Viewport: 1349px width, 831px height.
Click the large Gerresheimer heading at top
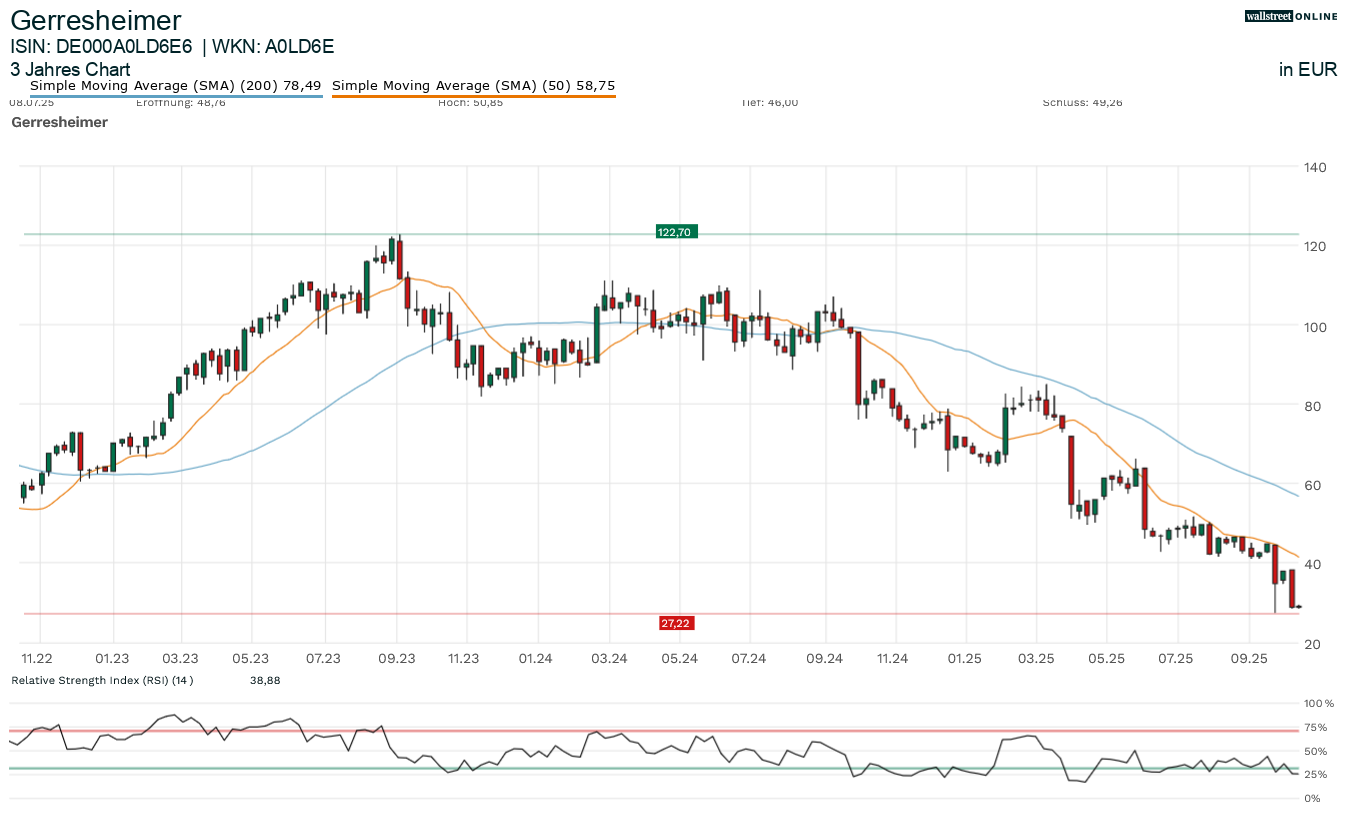point(96,21)
